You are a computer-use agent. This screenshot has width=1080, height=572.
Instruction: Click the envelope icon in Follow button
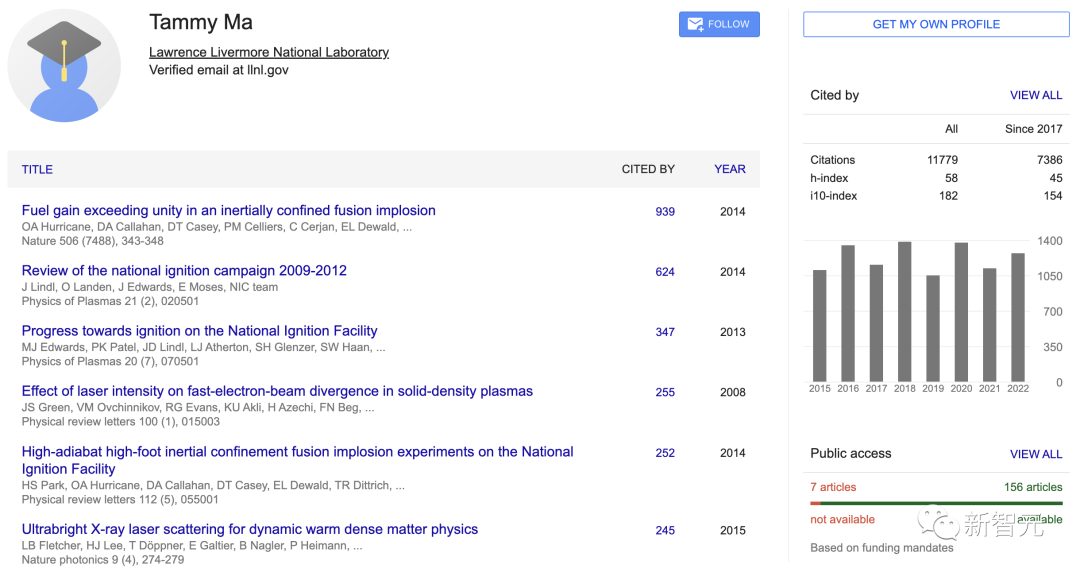pos(692,24)
